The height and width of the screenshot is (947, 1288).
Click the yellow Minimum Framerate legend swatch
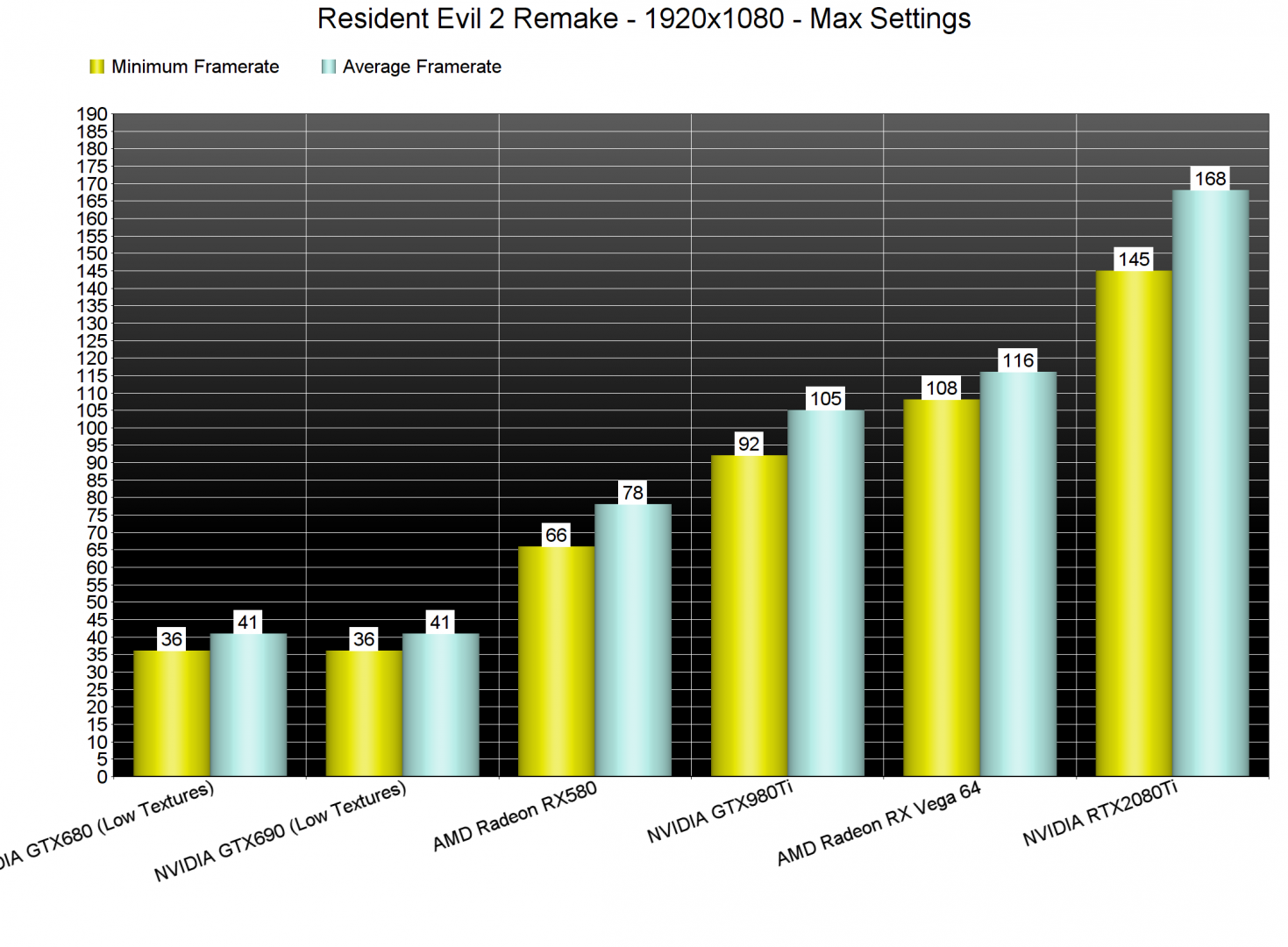[96, 67]
